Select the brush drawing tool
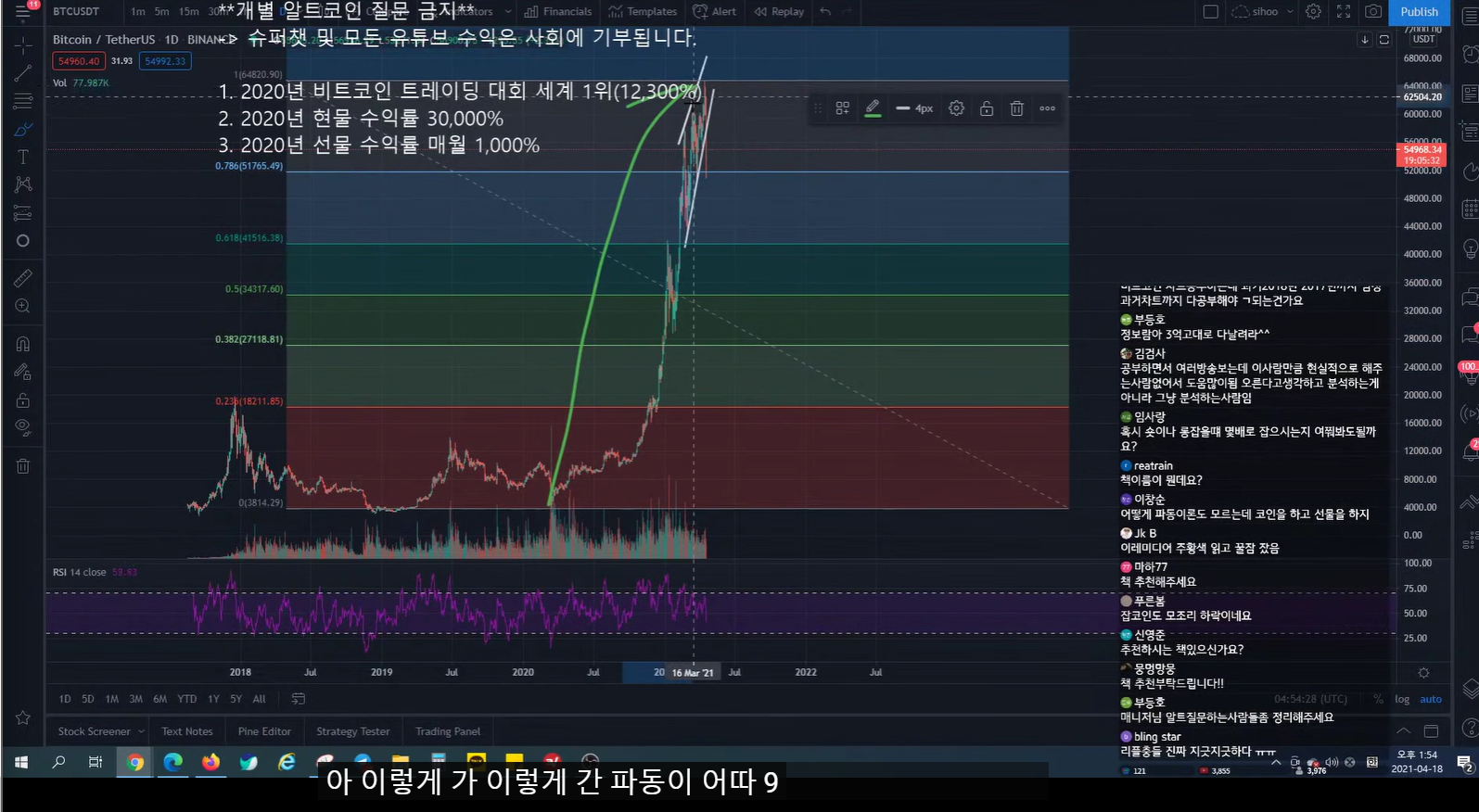 23,129
